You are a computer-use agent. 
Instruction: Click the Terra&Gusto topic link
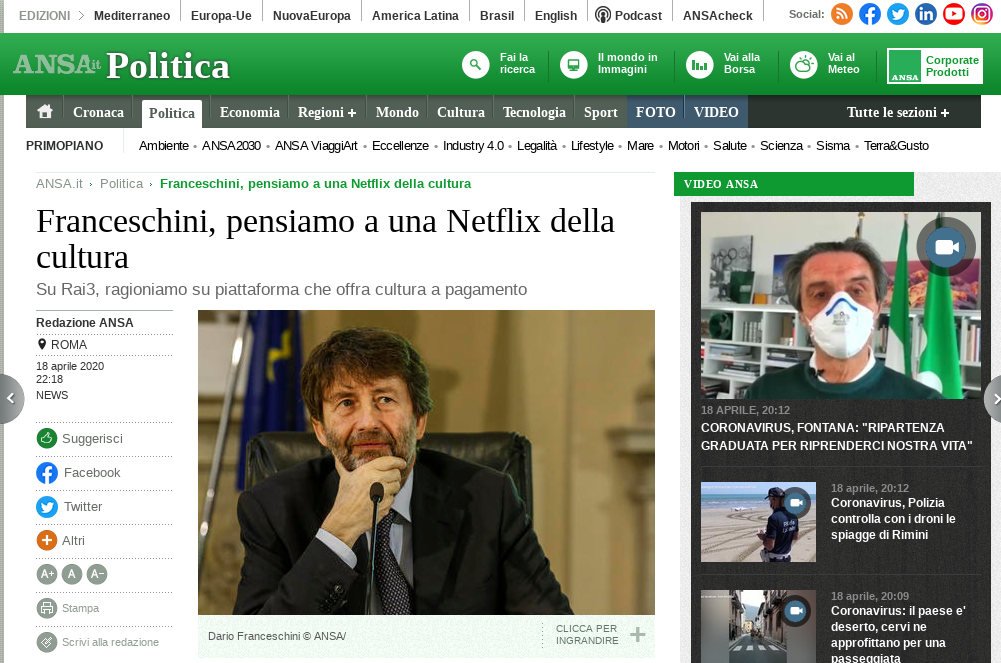896,145
